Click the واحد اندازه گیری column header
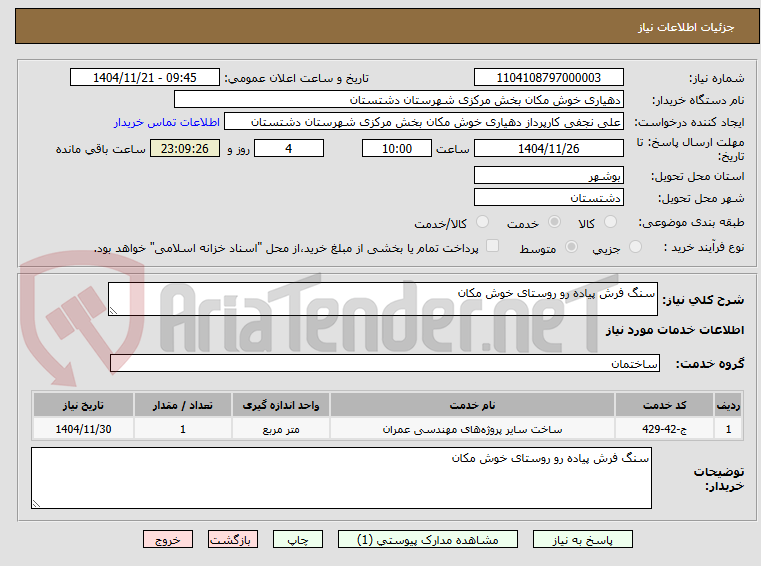Viewport: 761px width, 566px height. point(281,405)
